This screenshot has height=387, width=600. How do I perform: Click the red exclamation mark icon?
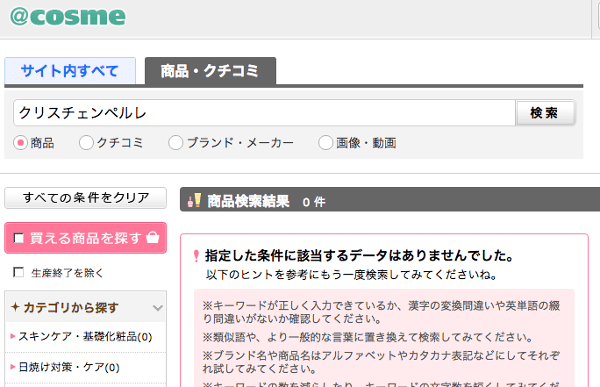[x=196, y=256]
